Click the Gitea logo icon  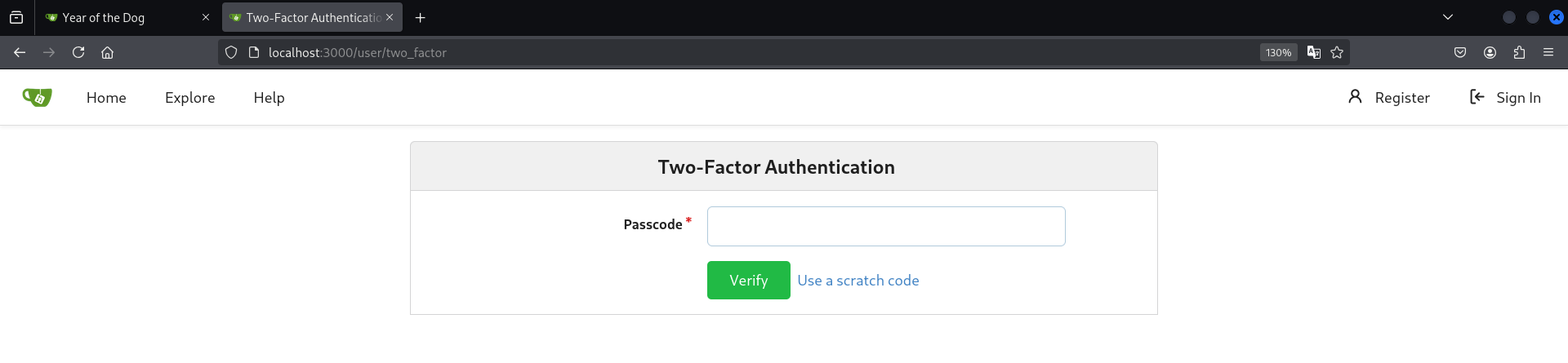point(37,98)
